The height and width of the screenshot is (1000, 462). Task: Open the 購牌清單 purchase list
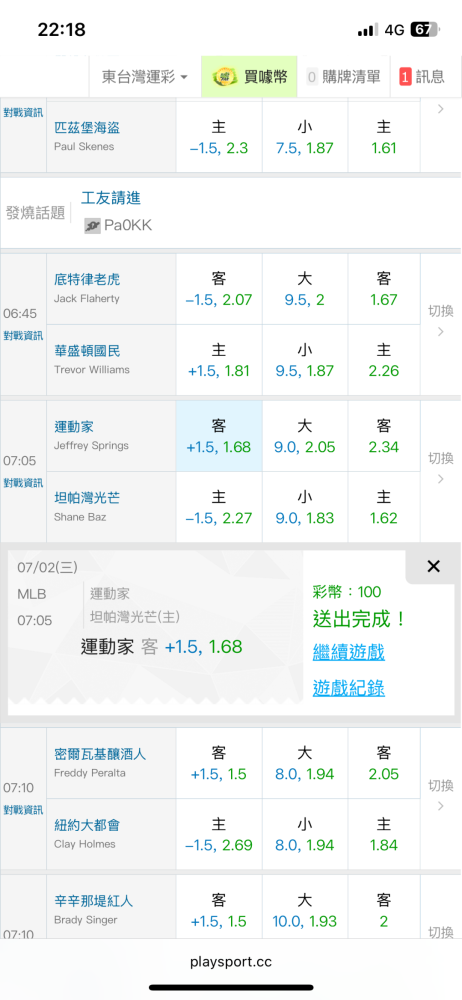click(x=343, y=77)
